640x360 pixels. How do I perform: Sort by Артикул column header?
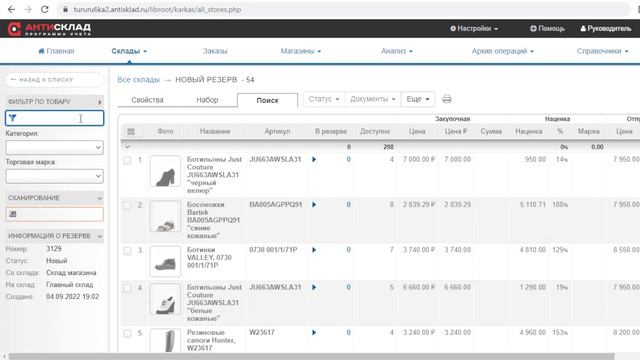(x=277, y=131)
